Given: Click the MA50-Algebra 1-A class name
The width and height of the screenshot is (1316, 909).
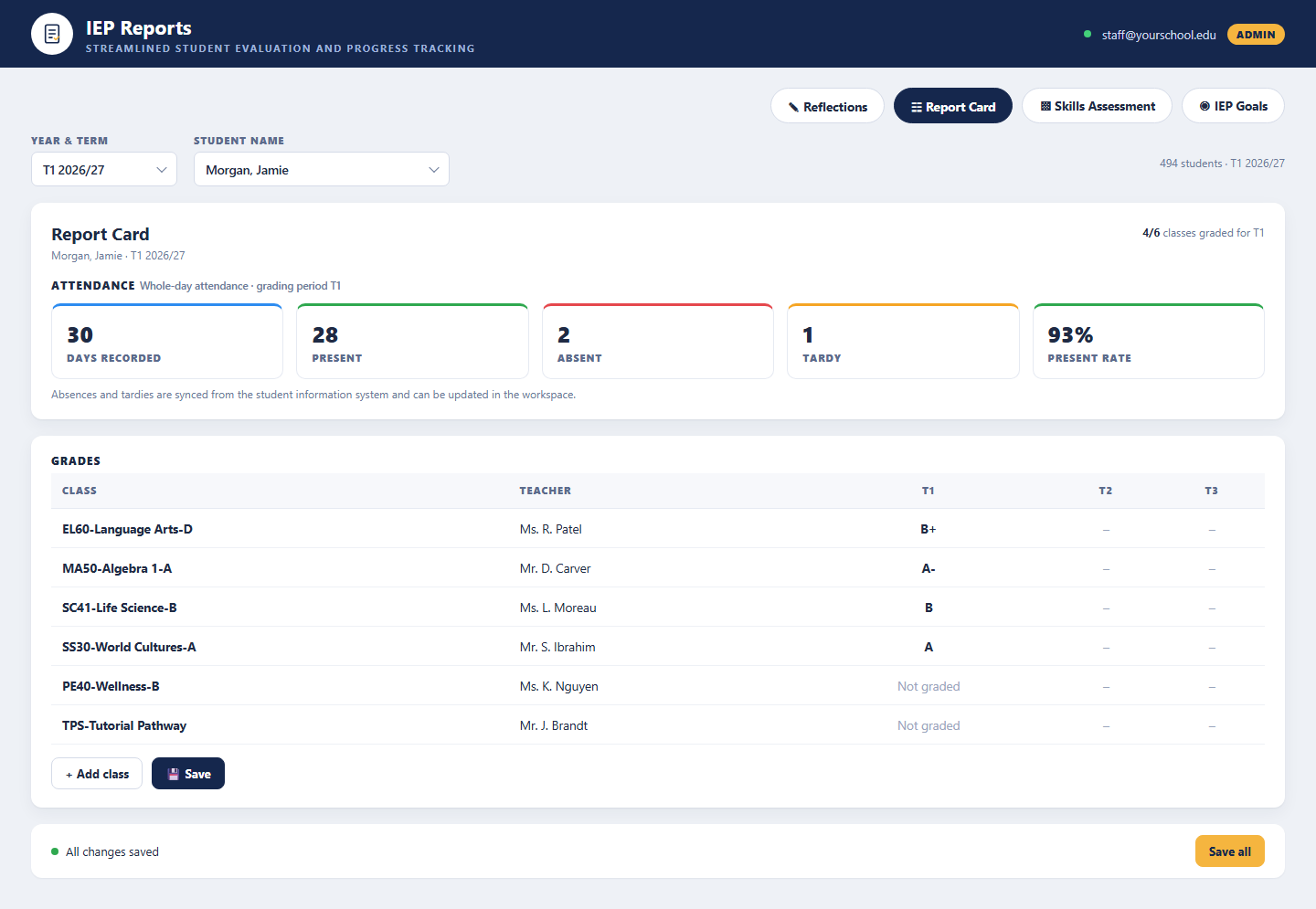Looking at the screenshot, I should point(117,568).
